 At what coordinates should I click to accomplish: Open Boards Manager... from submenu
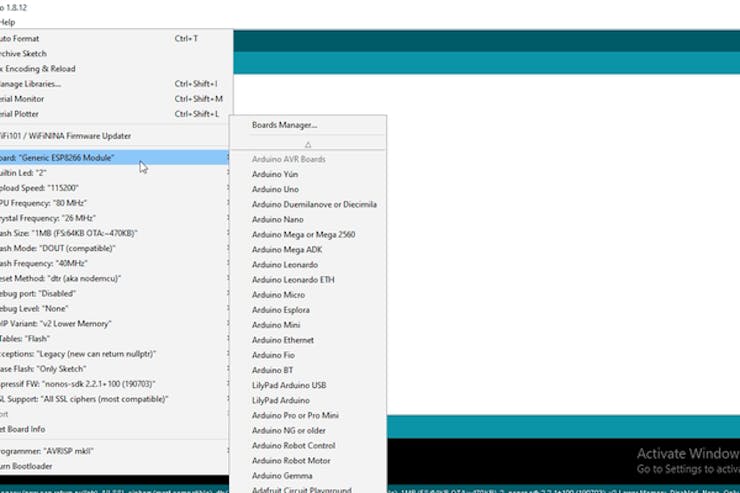[308, 125]
